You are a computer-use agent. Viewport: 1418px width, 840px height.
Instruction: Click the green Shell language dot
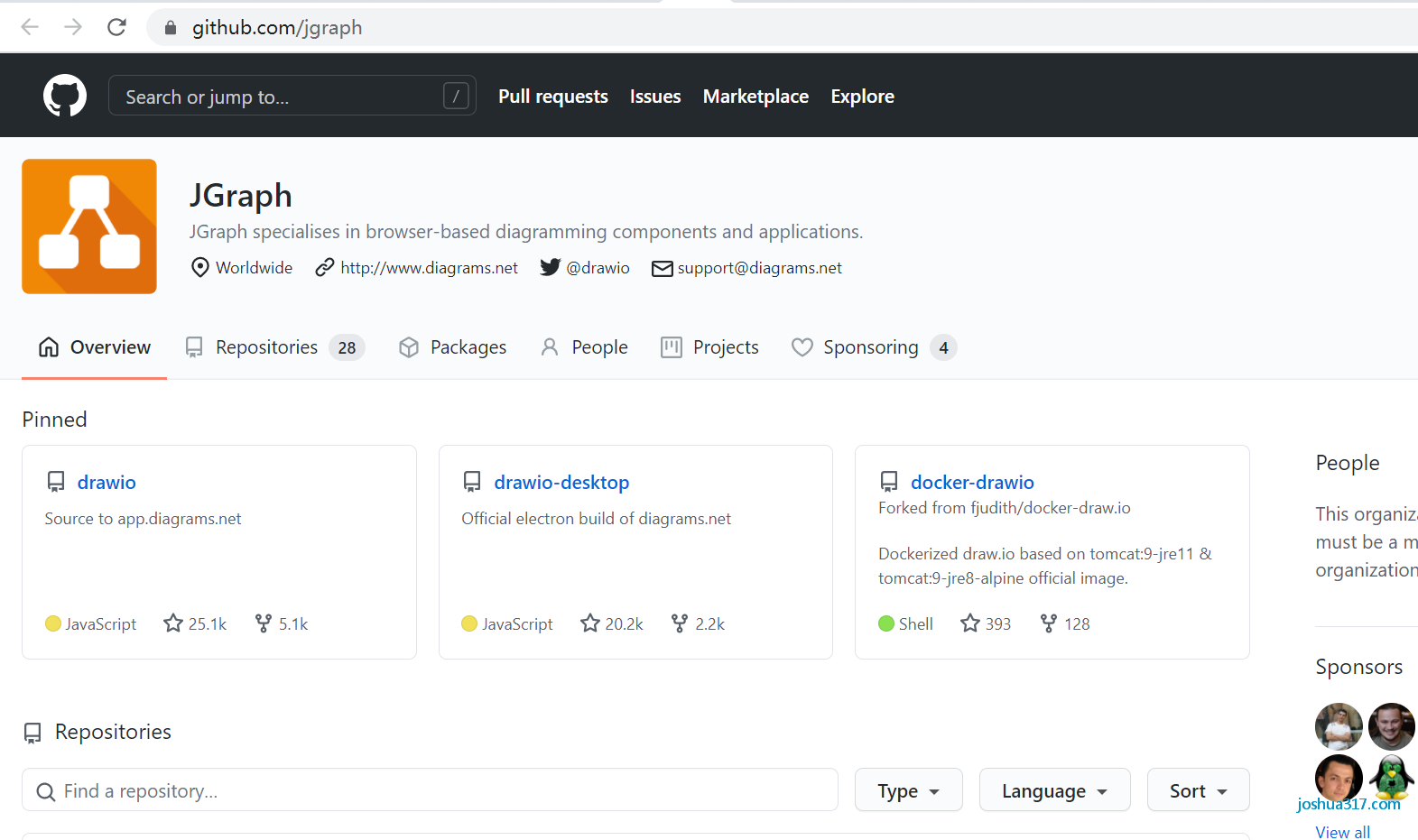click(886, 623)
